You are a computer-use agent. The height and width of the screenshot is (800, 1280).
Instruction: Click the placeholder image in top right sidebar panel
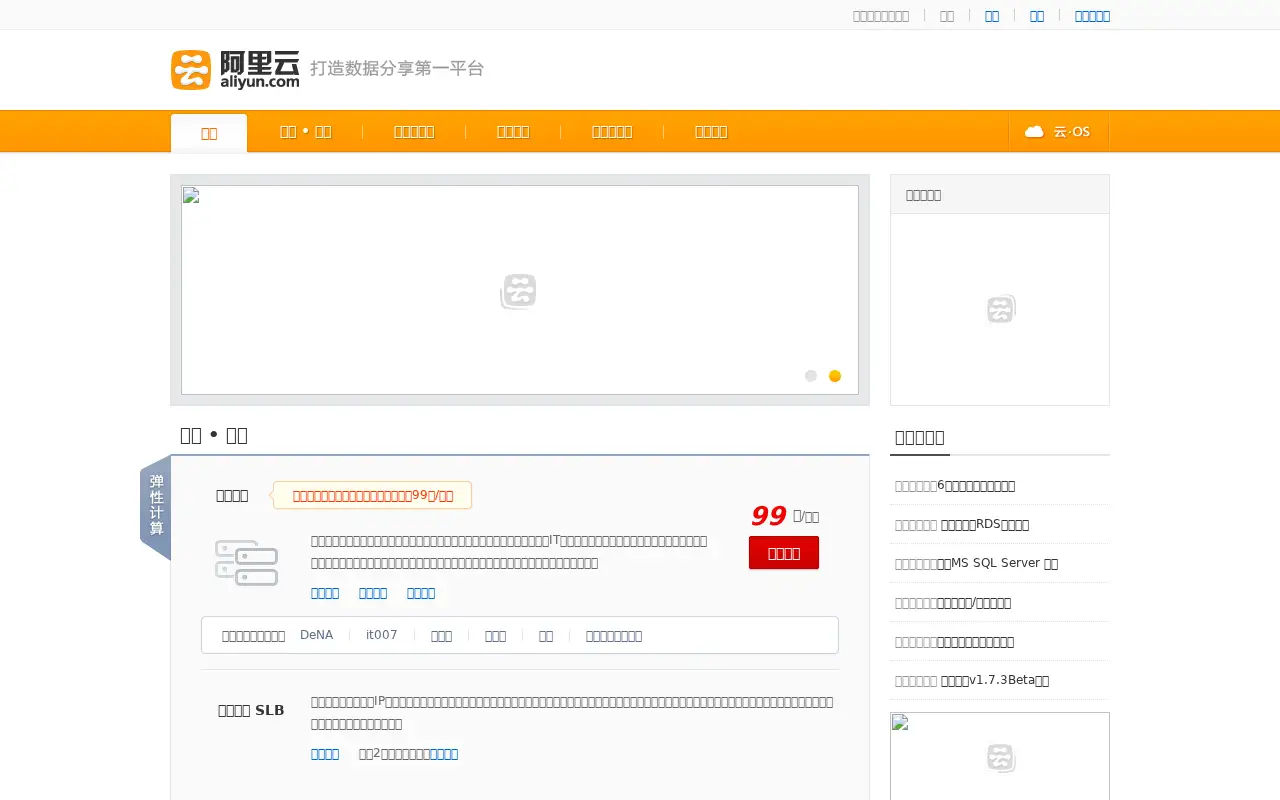point(1000,309)
